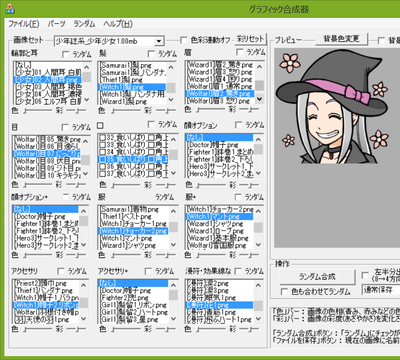Click the 彩リセット button
The image size is (400, 360).
[250, 39]
